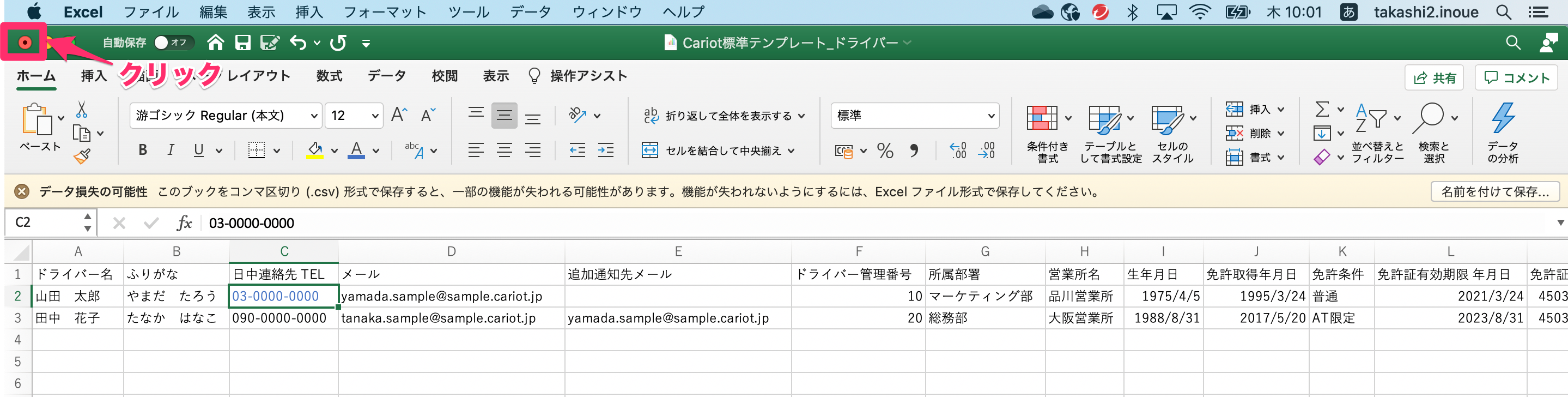Click the 名前を付けて保存 button

(1495, 192)
